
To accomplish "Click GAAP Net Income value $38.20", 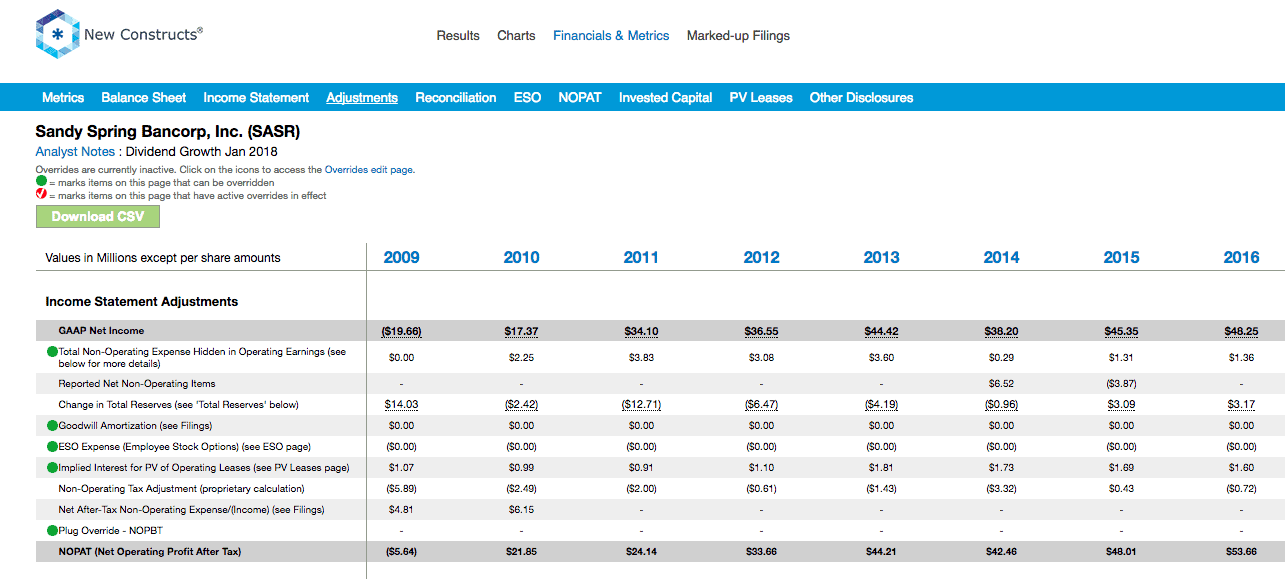I will [1001, 331].
